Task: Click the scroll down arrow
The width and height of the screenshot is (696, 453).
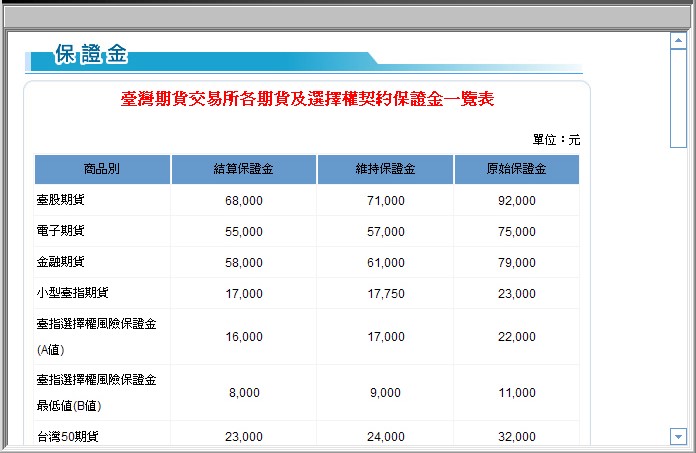Action: (678, 437)
